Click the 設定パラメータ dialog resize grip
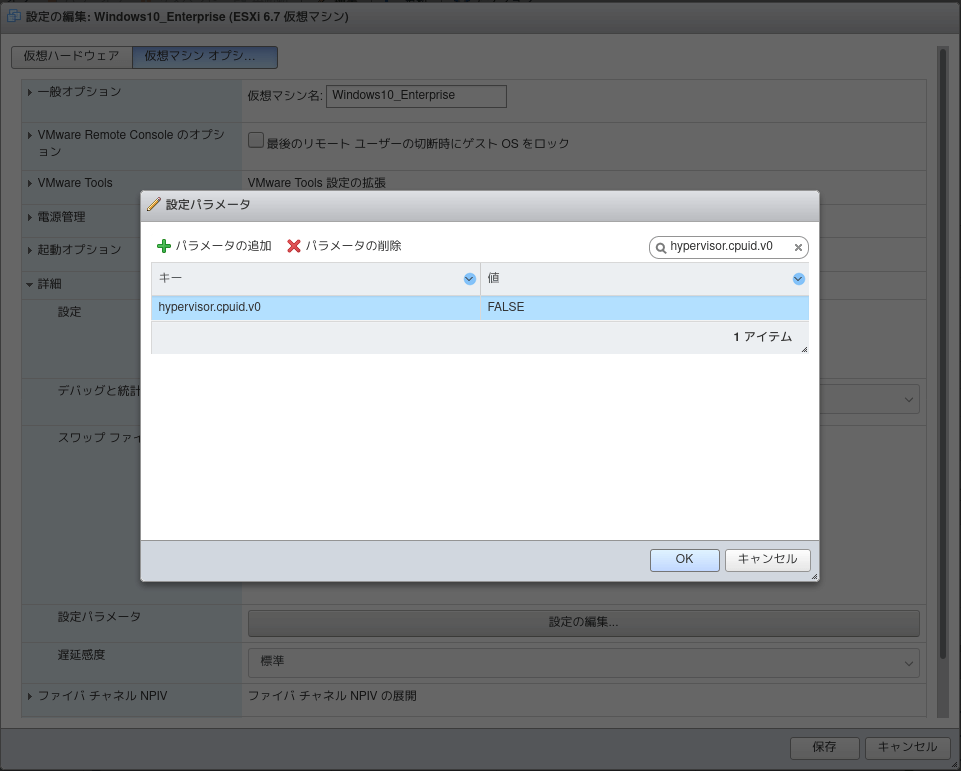The height and width of the screenshot is (771, 961). coord(814,576)
